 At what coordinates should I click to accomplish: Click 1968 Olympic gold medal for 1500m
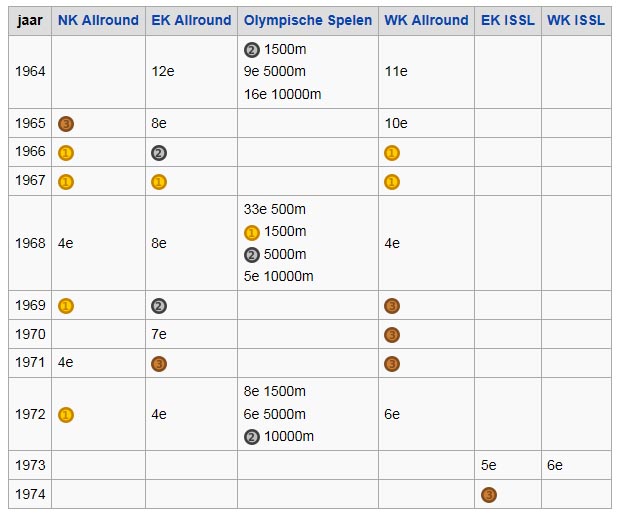point(251,233)
